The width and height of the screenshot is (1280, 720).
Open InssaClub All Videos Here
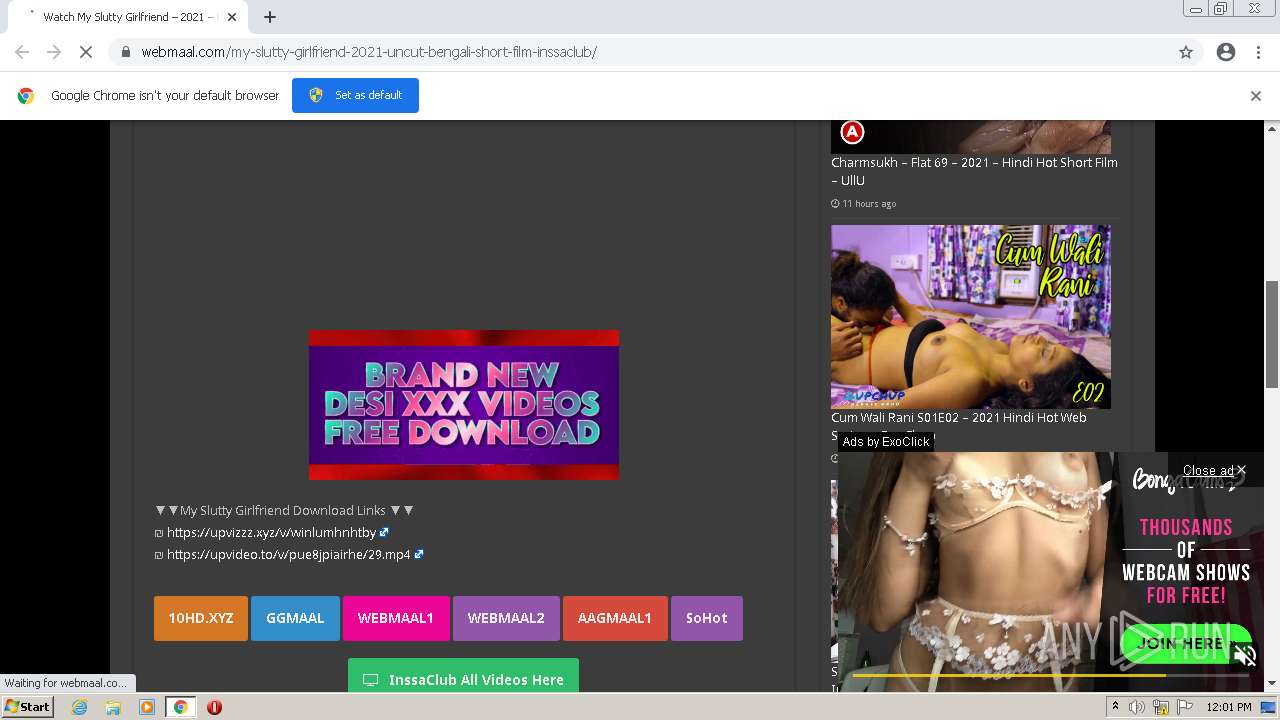463,677
